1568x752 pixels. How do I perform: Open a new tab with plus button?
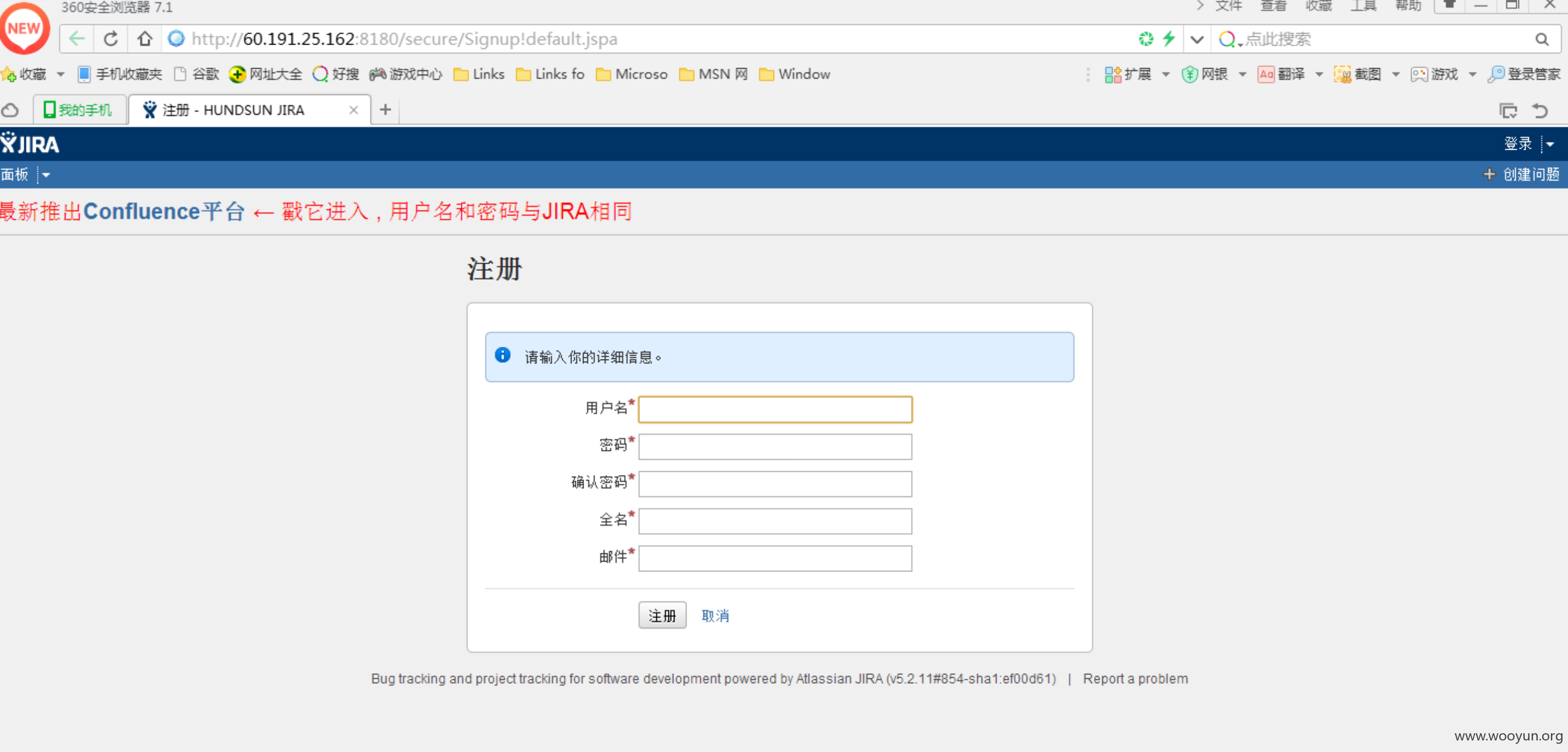[385, 110]
